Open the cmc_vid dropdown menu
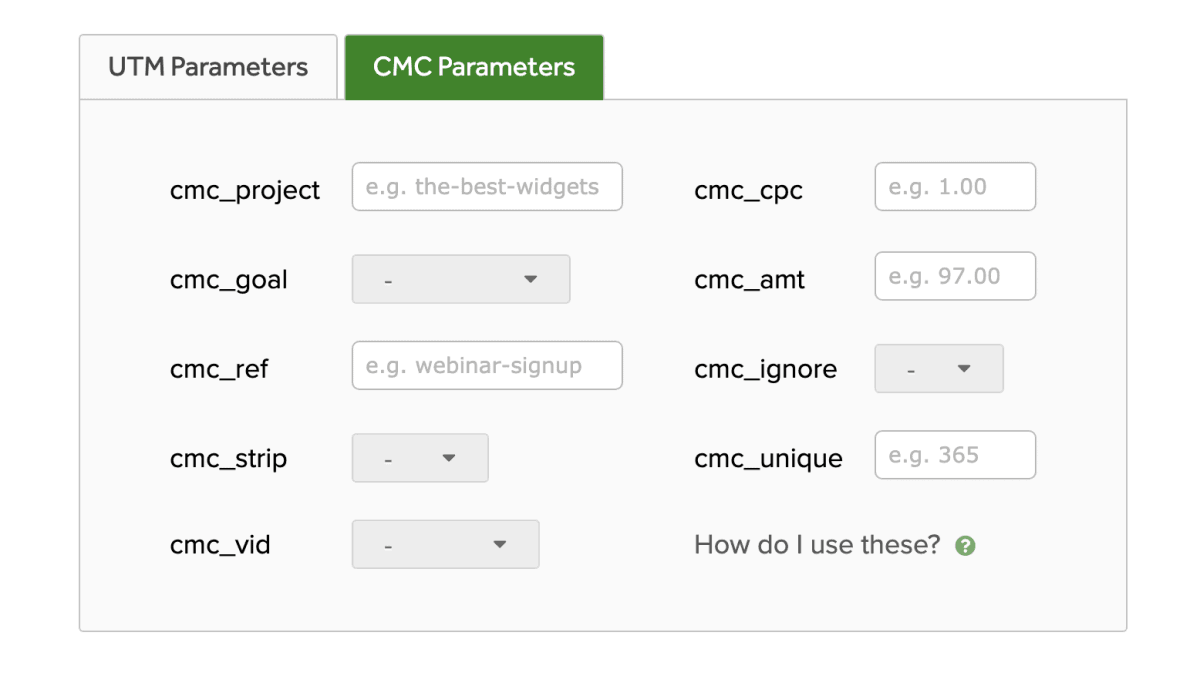The image size is (1200, 683). (445, 545)
